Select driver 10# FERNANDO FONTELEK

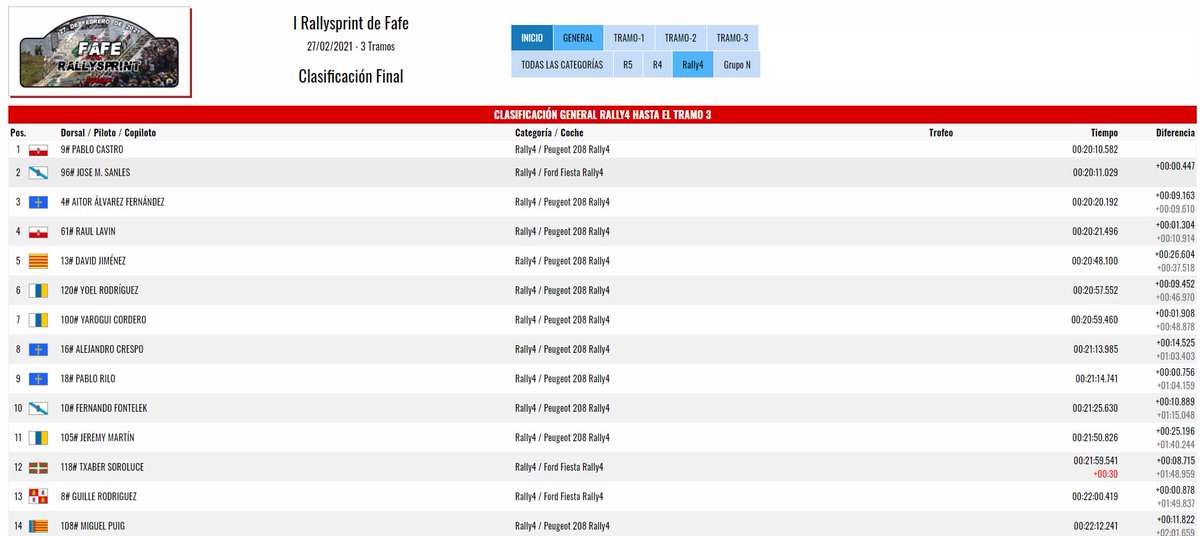tap(104, 409)
